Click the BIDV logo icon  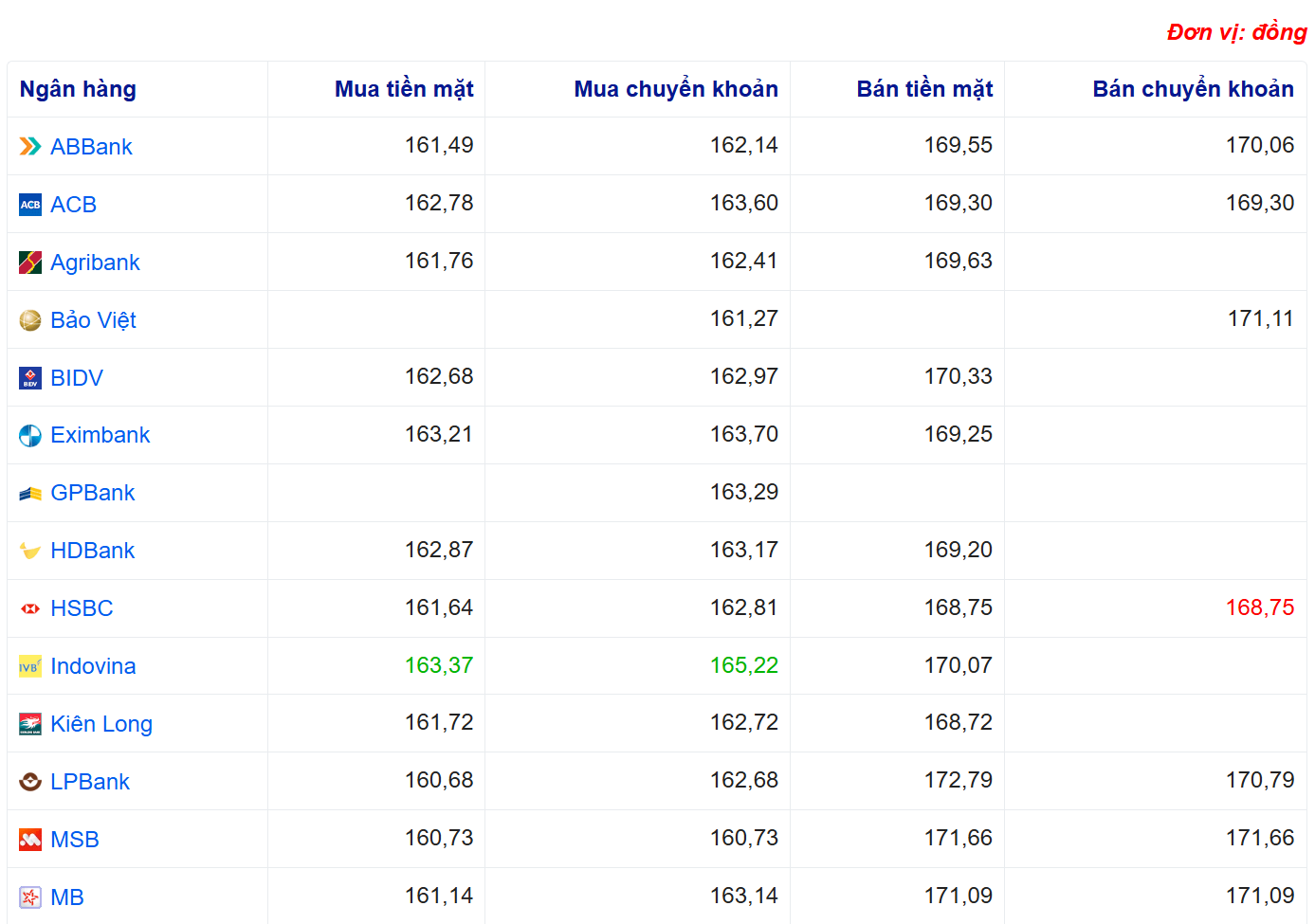(30, 378)
